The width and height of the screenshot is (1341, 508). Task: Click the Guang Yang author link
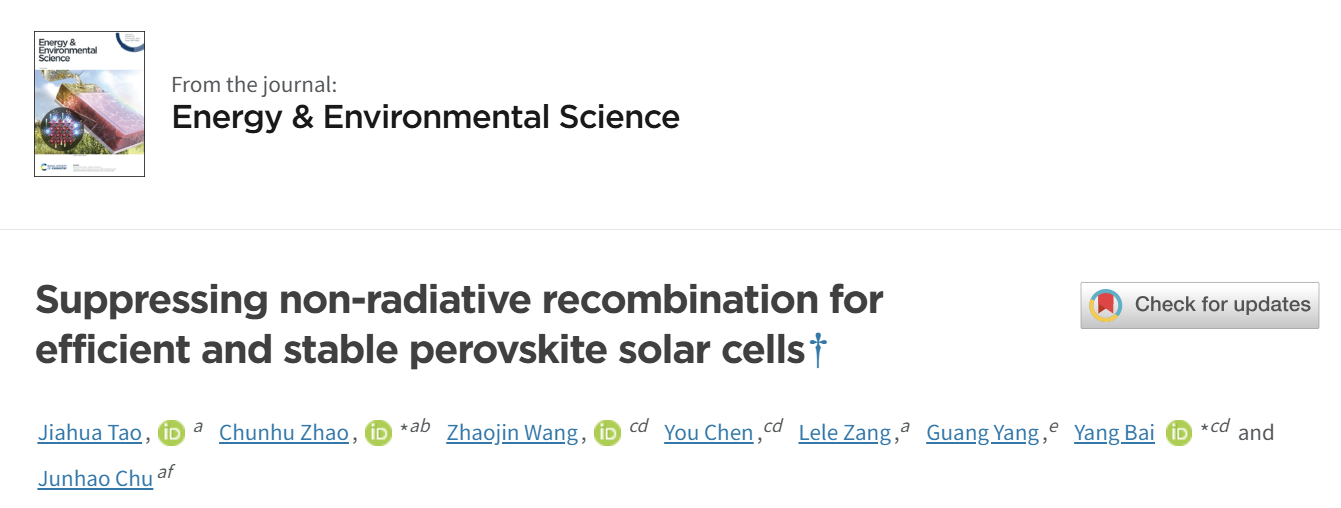click(x=983, y=433)
